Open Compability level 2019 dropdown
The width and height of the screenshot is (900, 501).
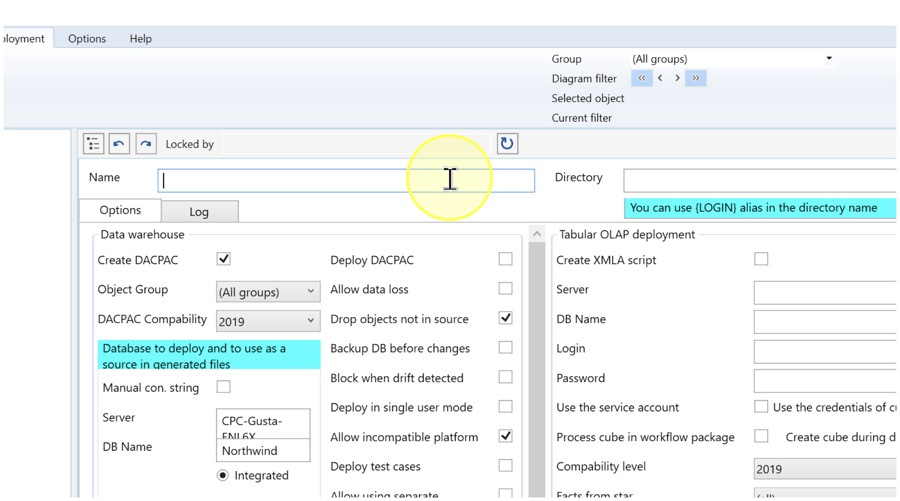[825, 469]
